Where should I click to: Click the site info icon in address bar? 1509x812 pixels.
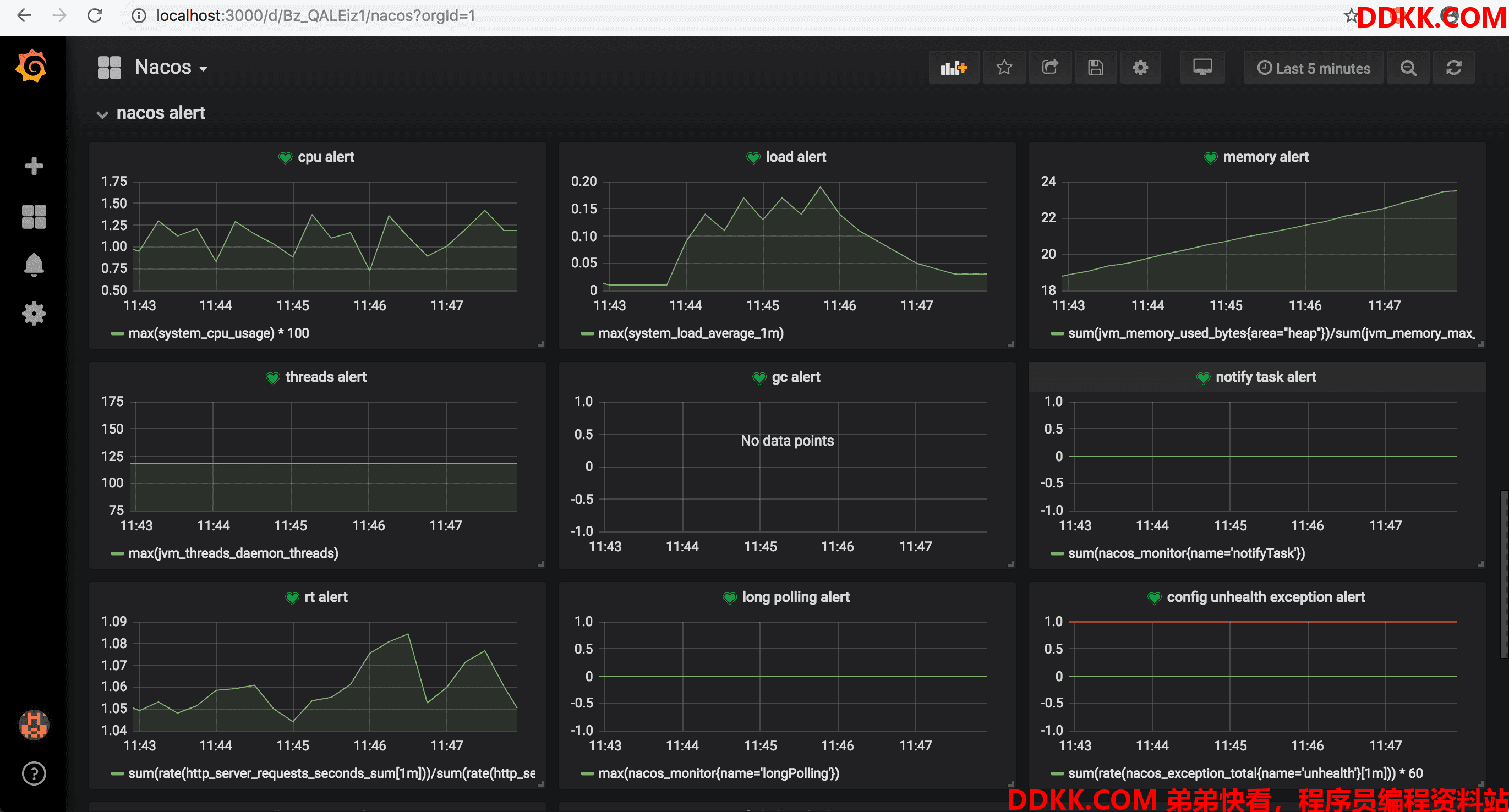tap(139, 16)
